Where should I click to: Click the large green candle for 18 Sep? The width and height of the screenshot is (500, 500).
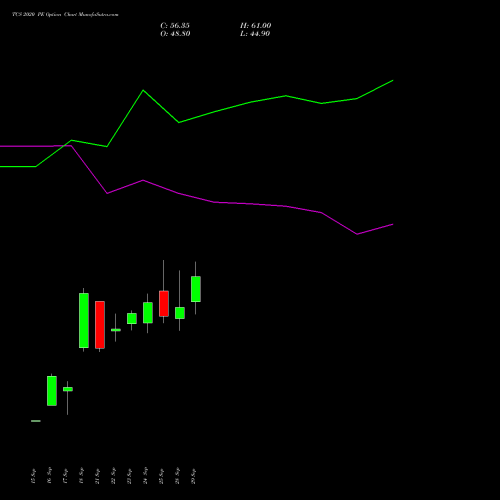84,320
